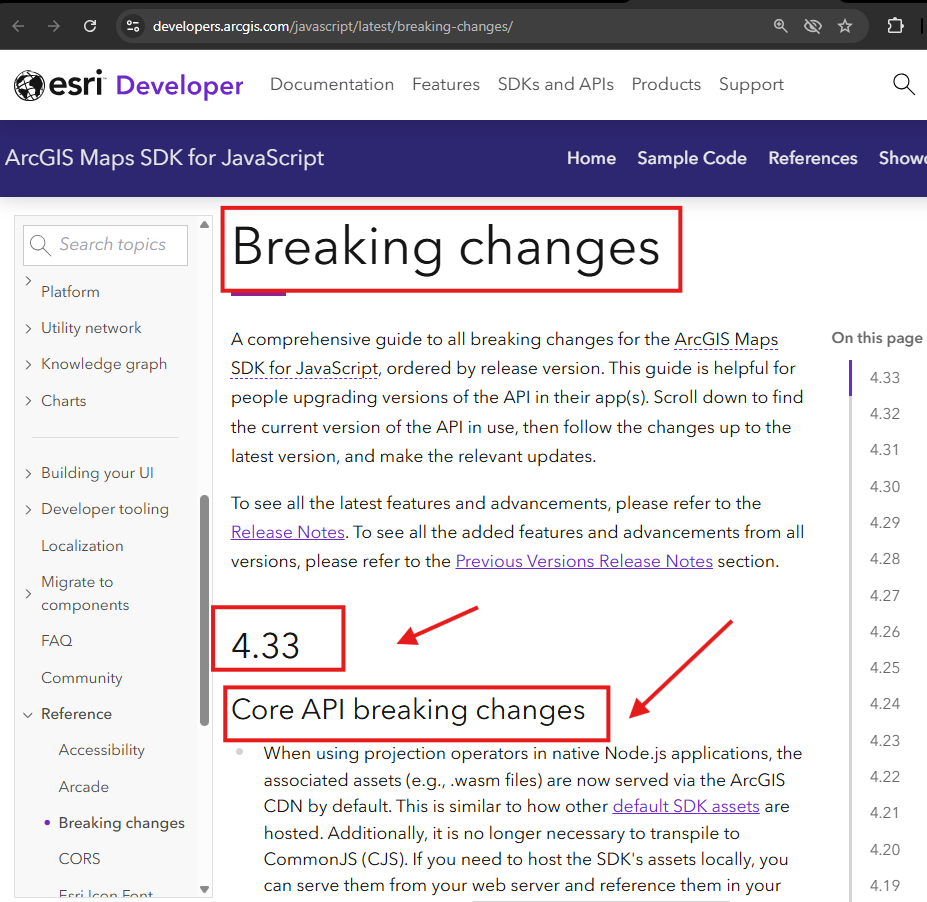Open the Support menu

pos(751,85)
